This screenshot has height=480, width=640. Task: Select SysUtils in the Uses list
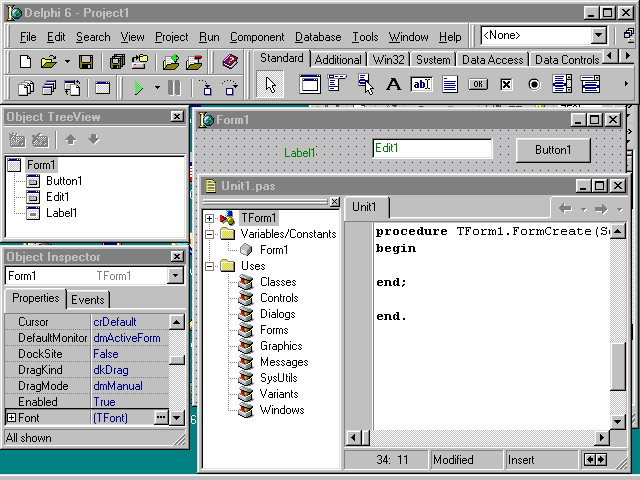[x=279, y=378]
